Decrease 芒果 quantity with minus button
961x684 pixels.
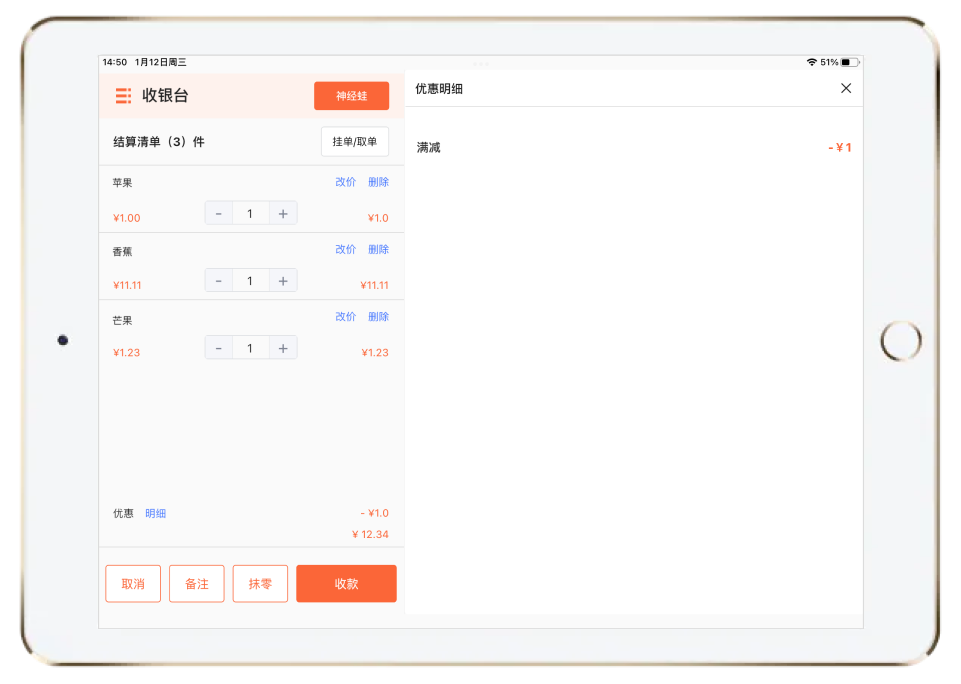pos(219,348)
